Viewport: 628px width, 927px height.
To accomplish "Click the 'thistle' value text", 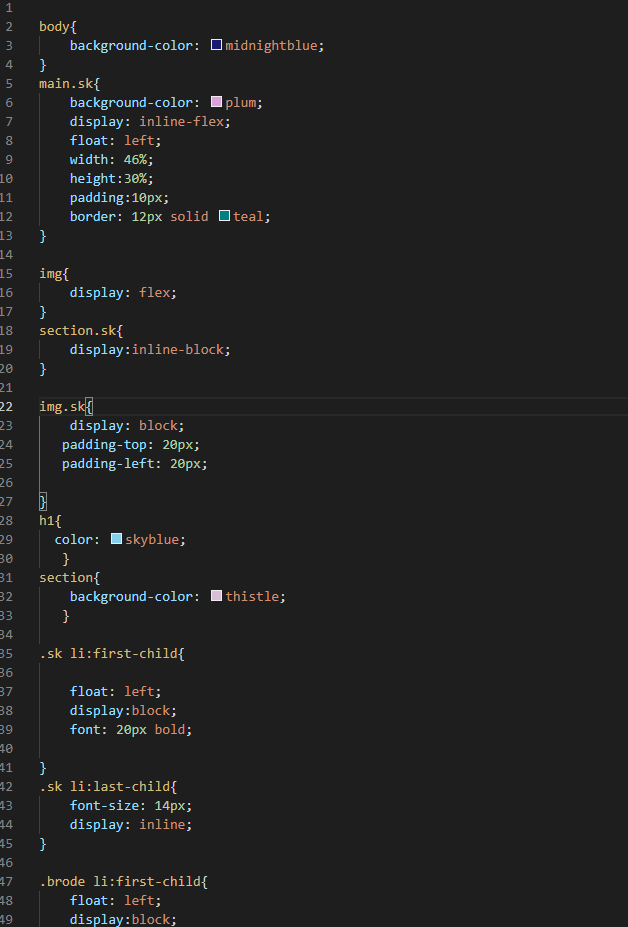I will point(252,596).
